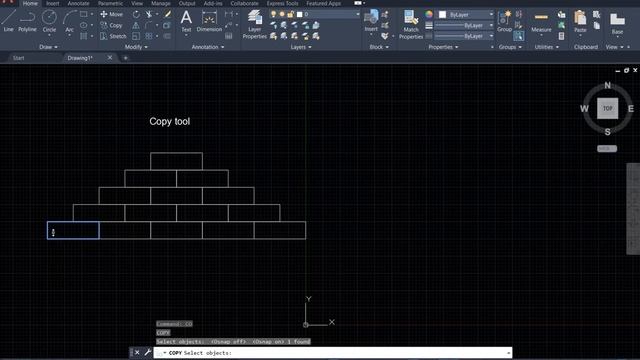Switch to the Start file tab

pos(19,58)
